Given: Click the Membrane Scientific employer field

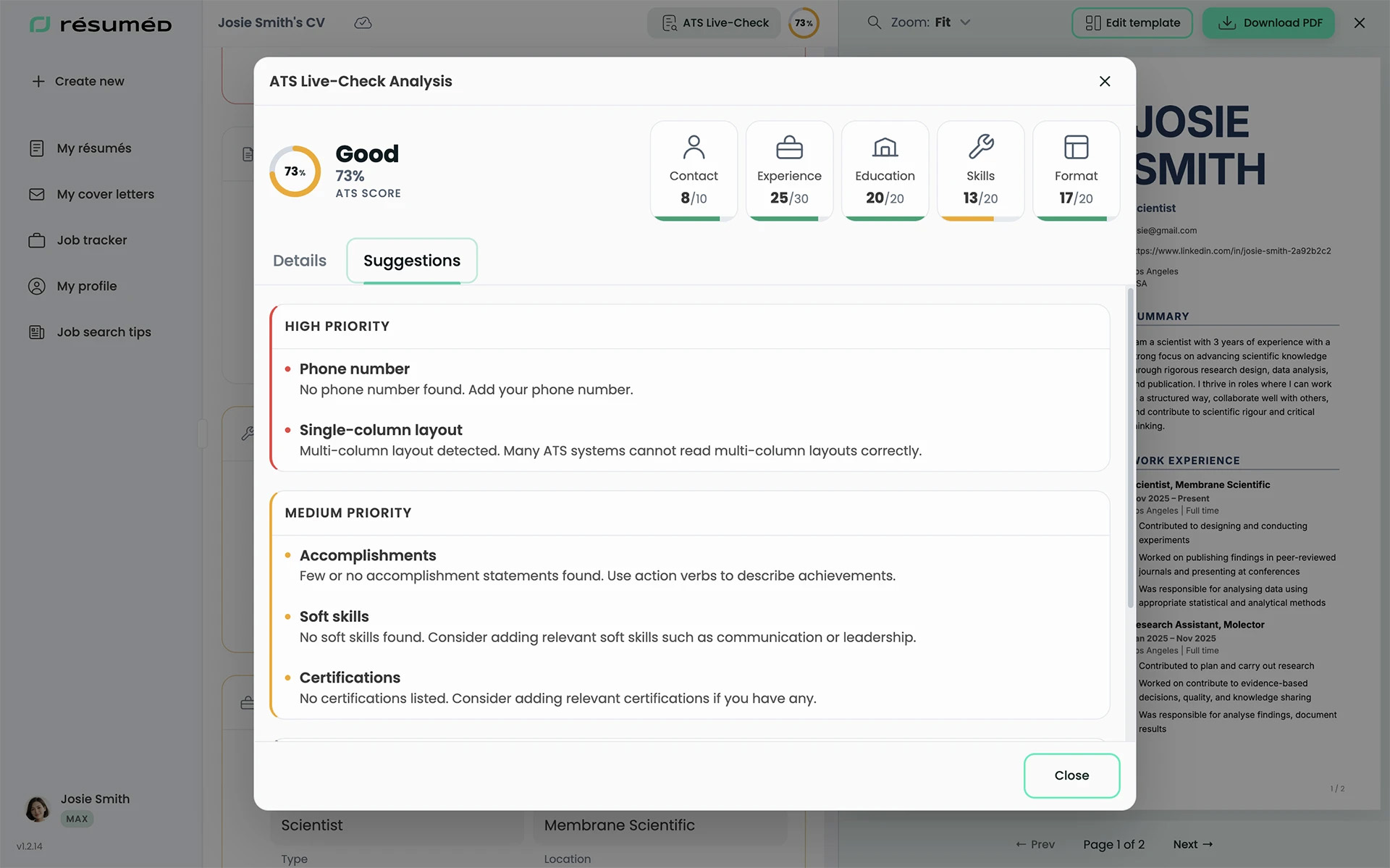Looking at the screenshot, I should coord(660,825).
